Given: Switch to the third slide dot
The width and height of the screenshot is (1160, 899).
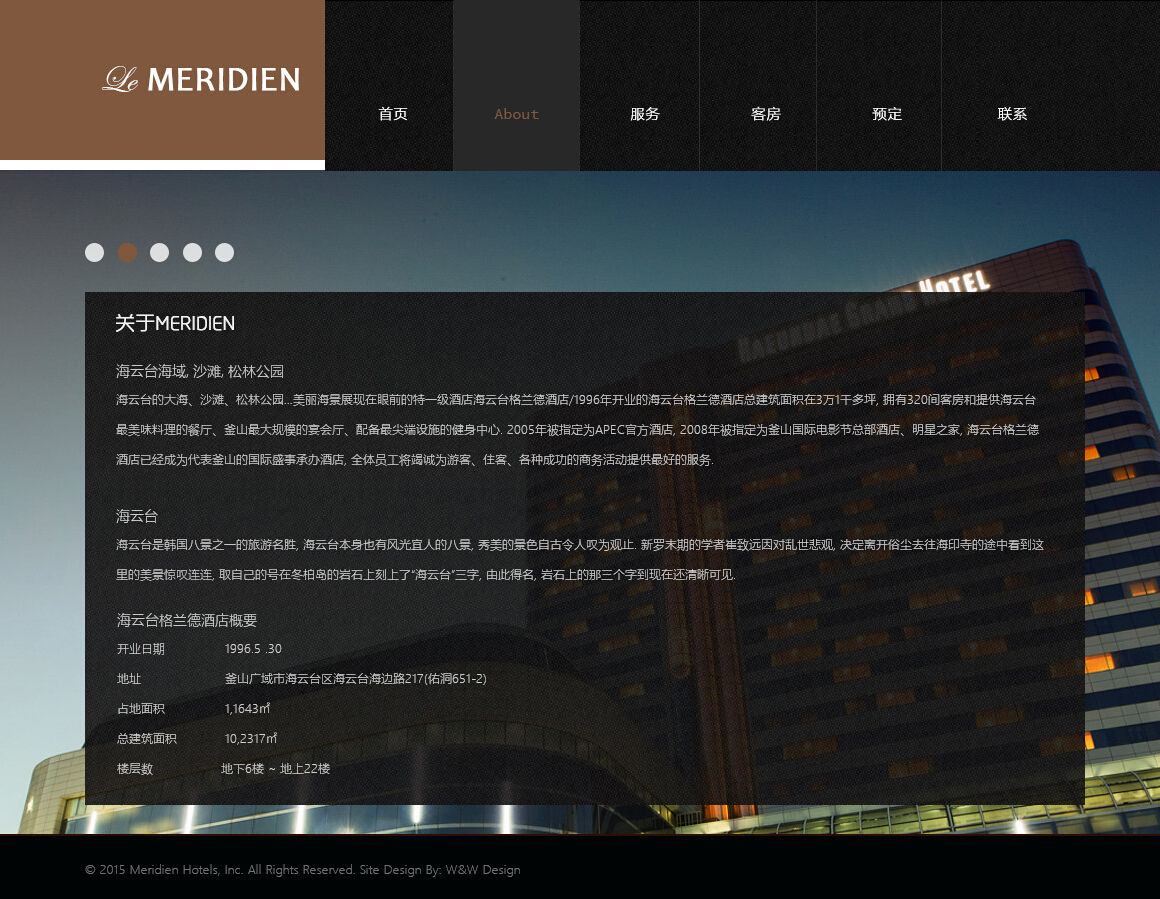Looking at the screenshot, I should [x=159, y=252].
